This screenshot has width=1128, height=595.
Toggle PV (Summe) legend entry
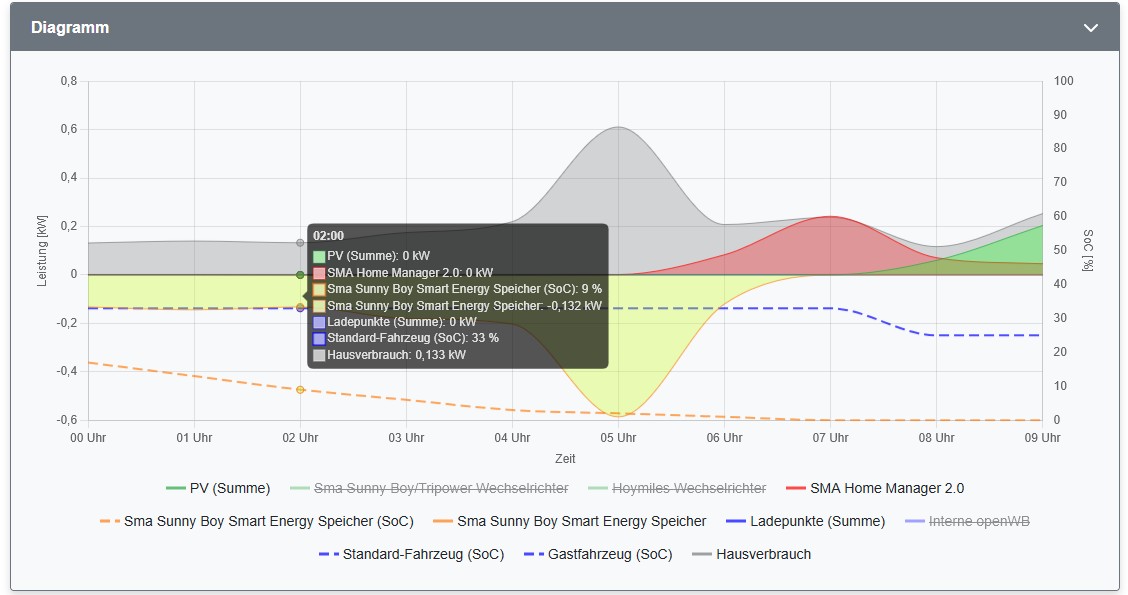pos(230,488)
